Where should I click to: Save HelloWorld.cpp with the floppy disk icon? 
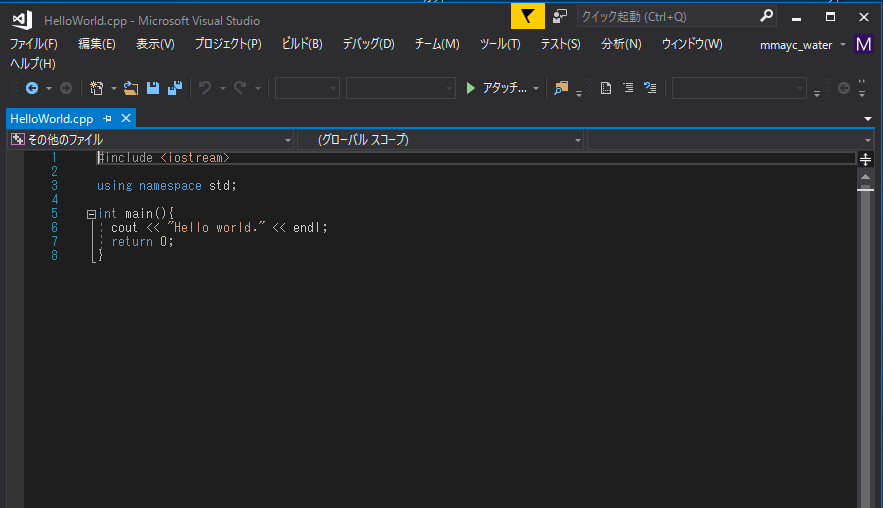click(x=153, y=88)
